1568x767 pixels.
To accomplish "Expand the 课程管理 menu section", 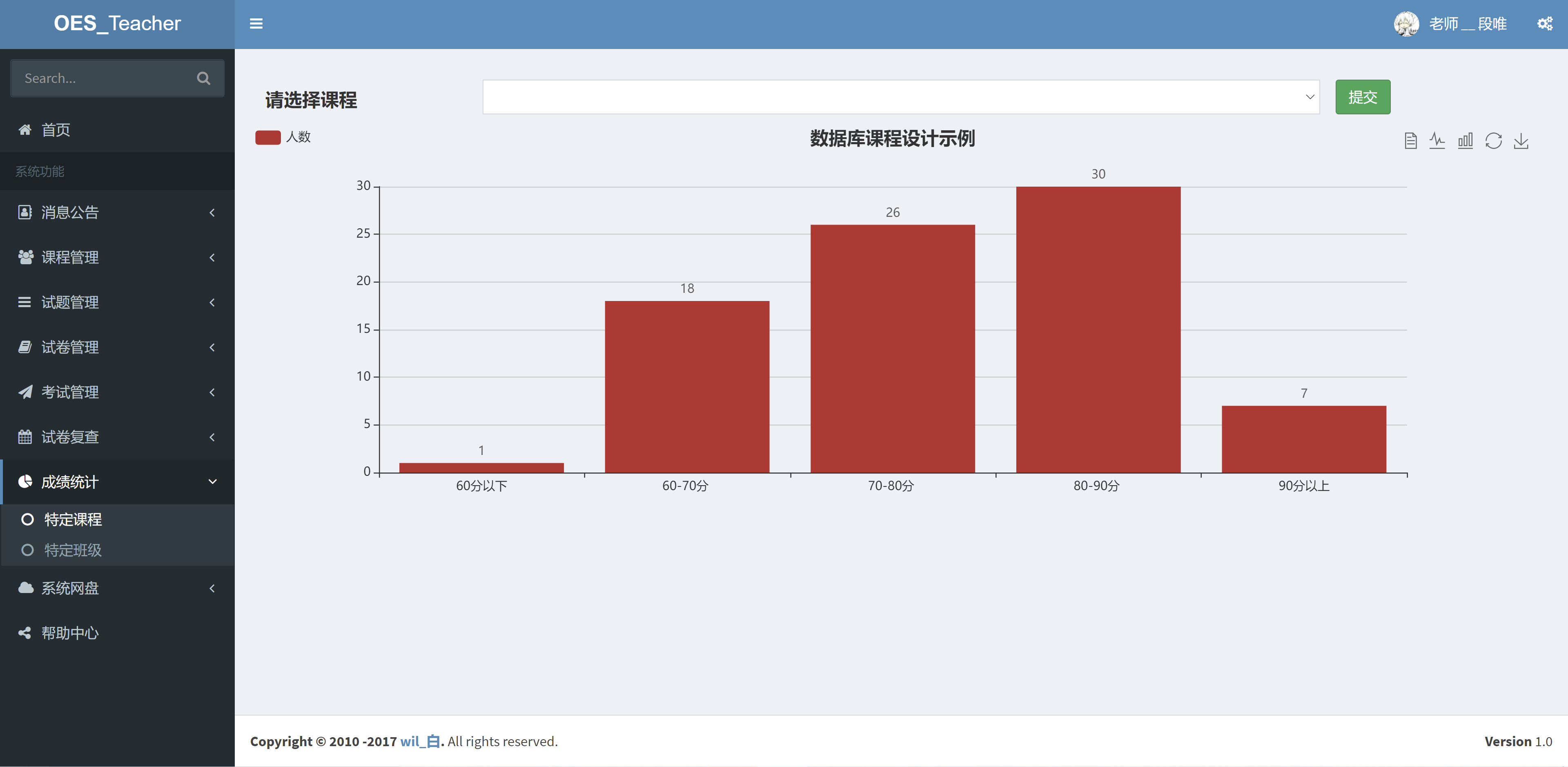I will tap(70, 257).
